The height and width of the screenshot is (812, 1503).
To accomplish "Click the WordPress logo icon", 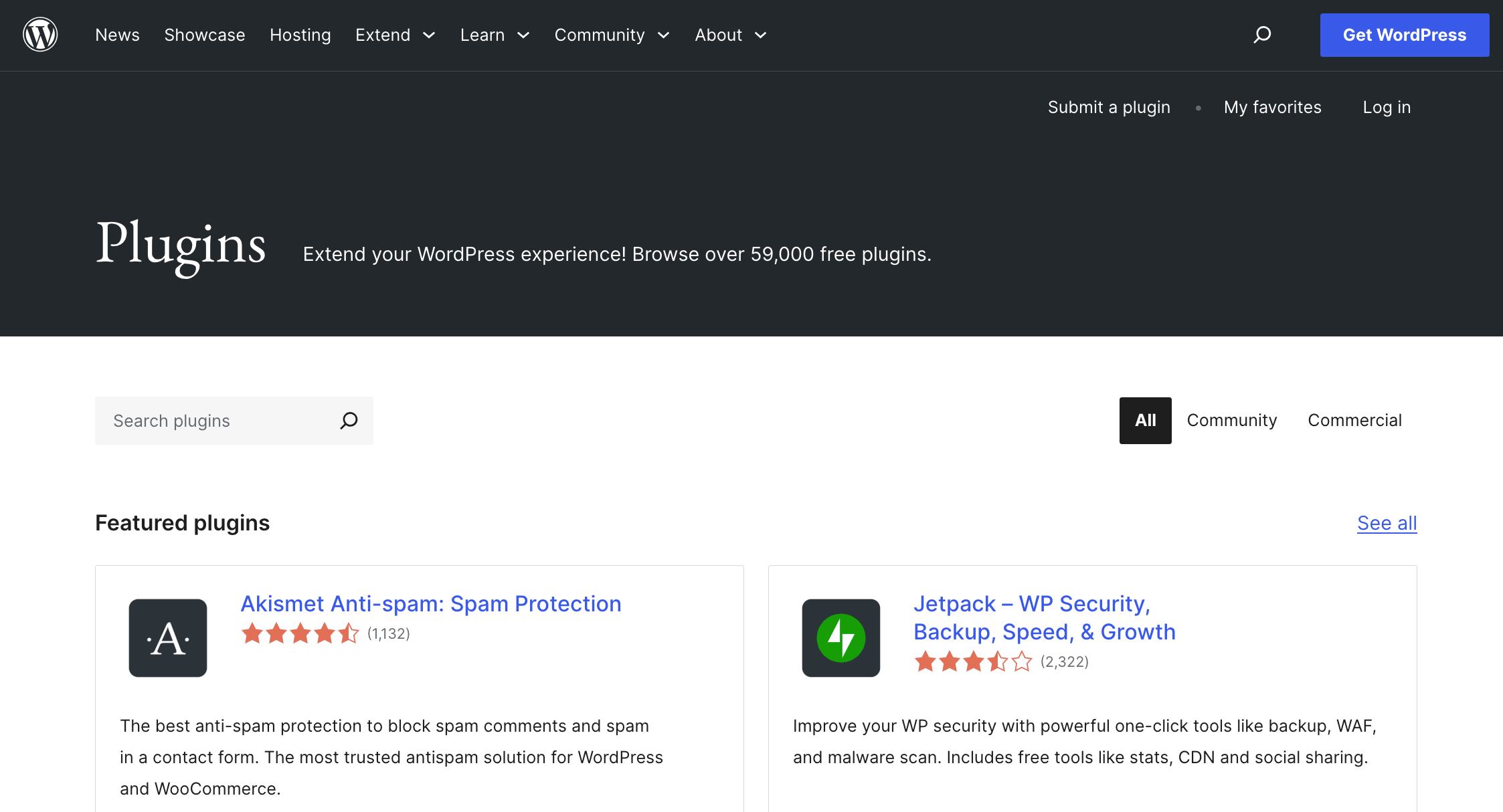I will (x=40, y=35).
